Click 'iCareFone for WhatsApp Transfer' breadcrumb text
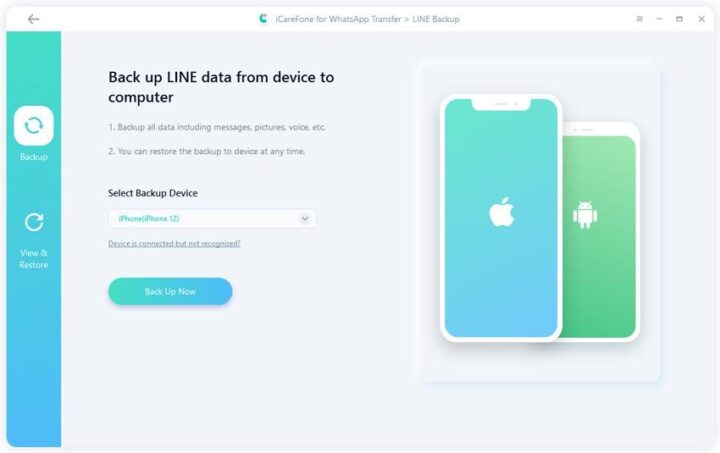 pyautogui.click(x=338, y=19)
